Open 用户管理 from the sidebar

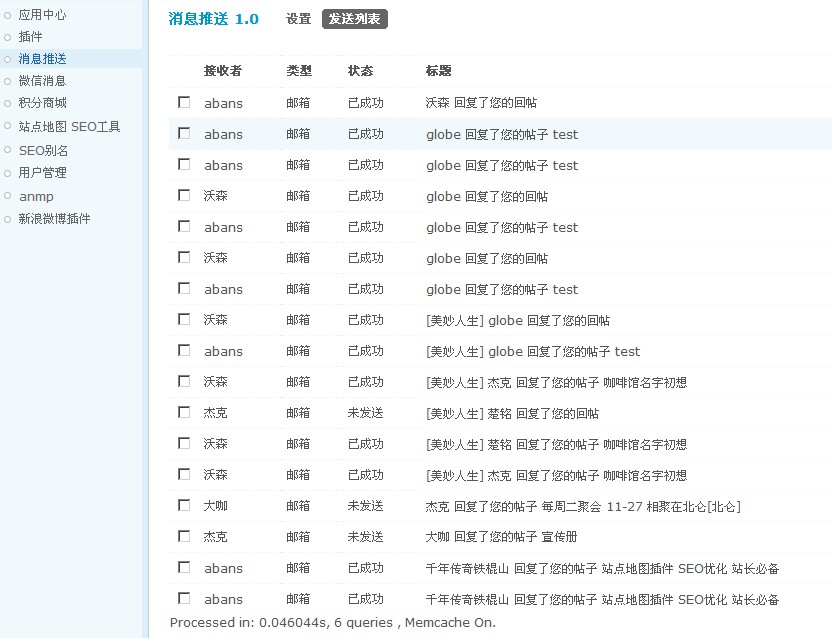(x=42, y=173)
